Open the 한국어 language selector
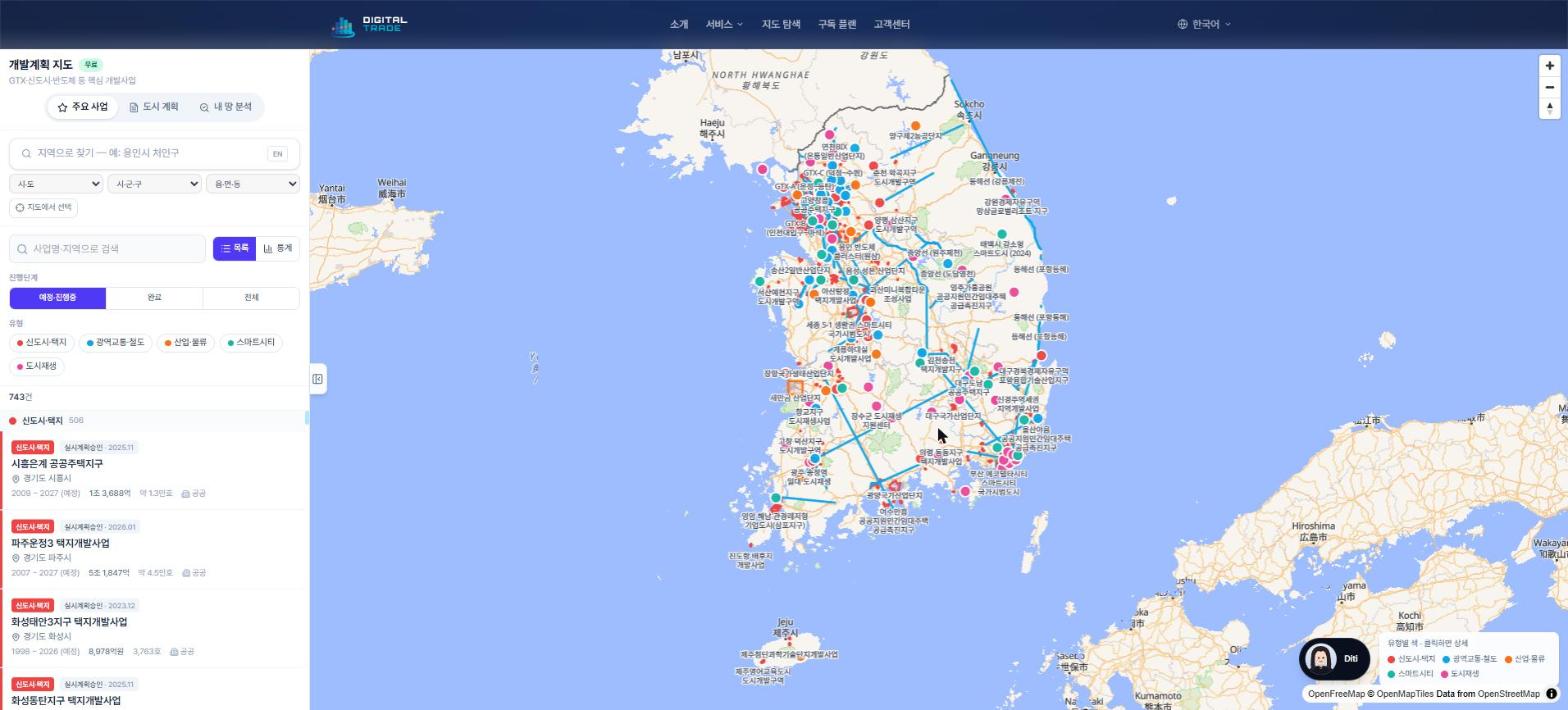This screenshot has width=1568, height=710. (x=1204, y=24)
